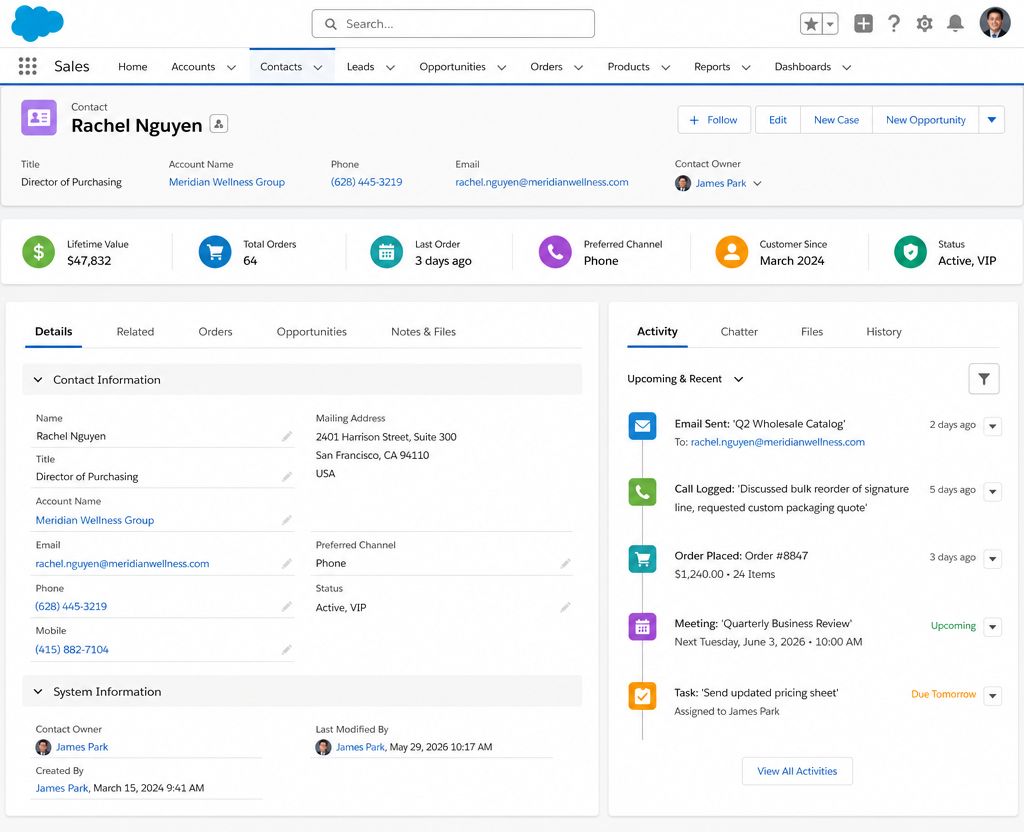Viewport: 1024px width, 832px height.
Task: Click email link in Email Sent activity
Action: tap(778, 442)
